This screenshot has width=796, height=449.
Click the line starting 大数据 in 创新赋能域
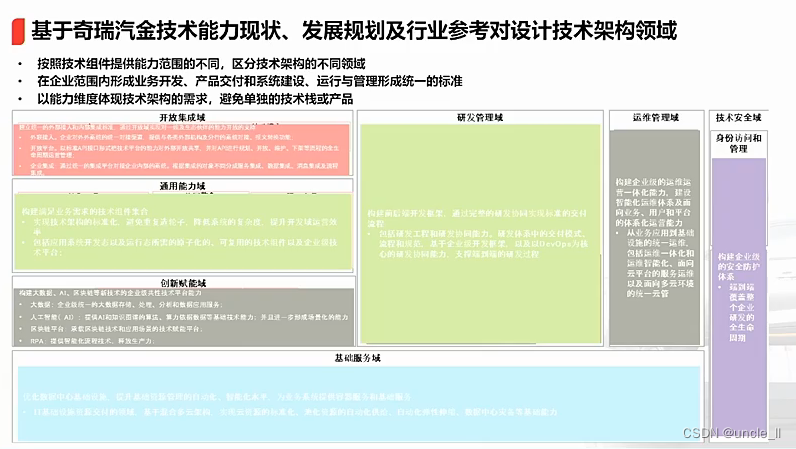126,305
